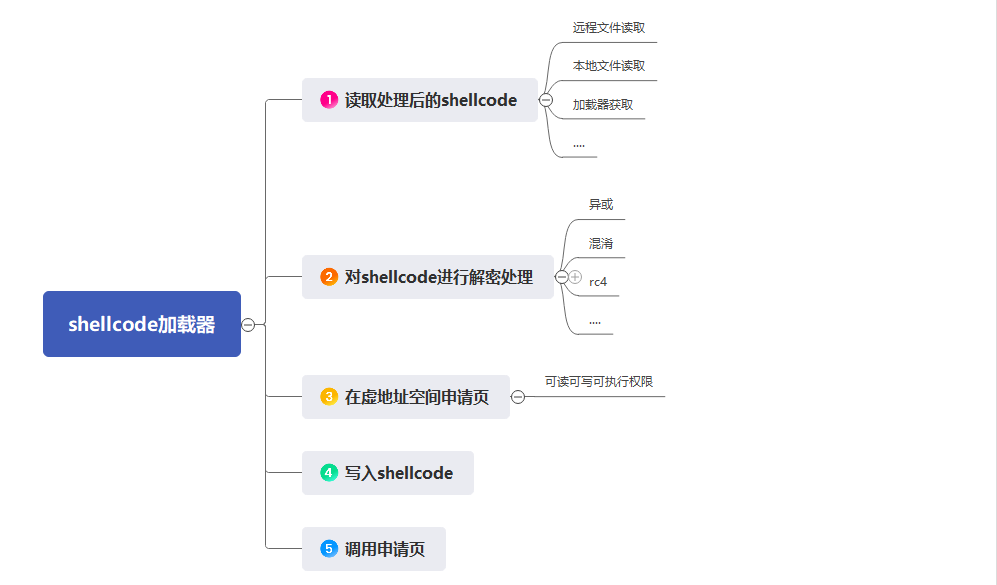Screen dimensions: 997x585
Task: Collapse children of 对shellcode进行解密处理
Action: [561, 277]
